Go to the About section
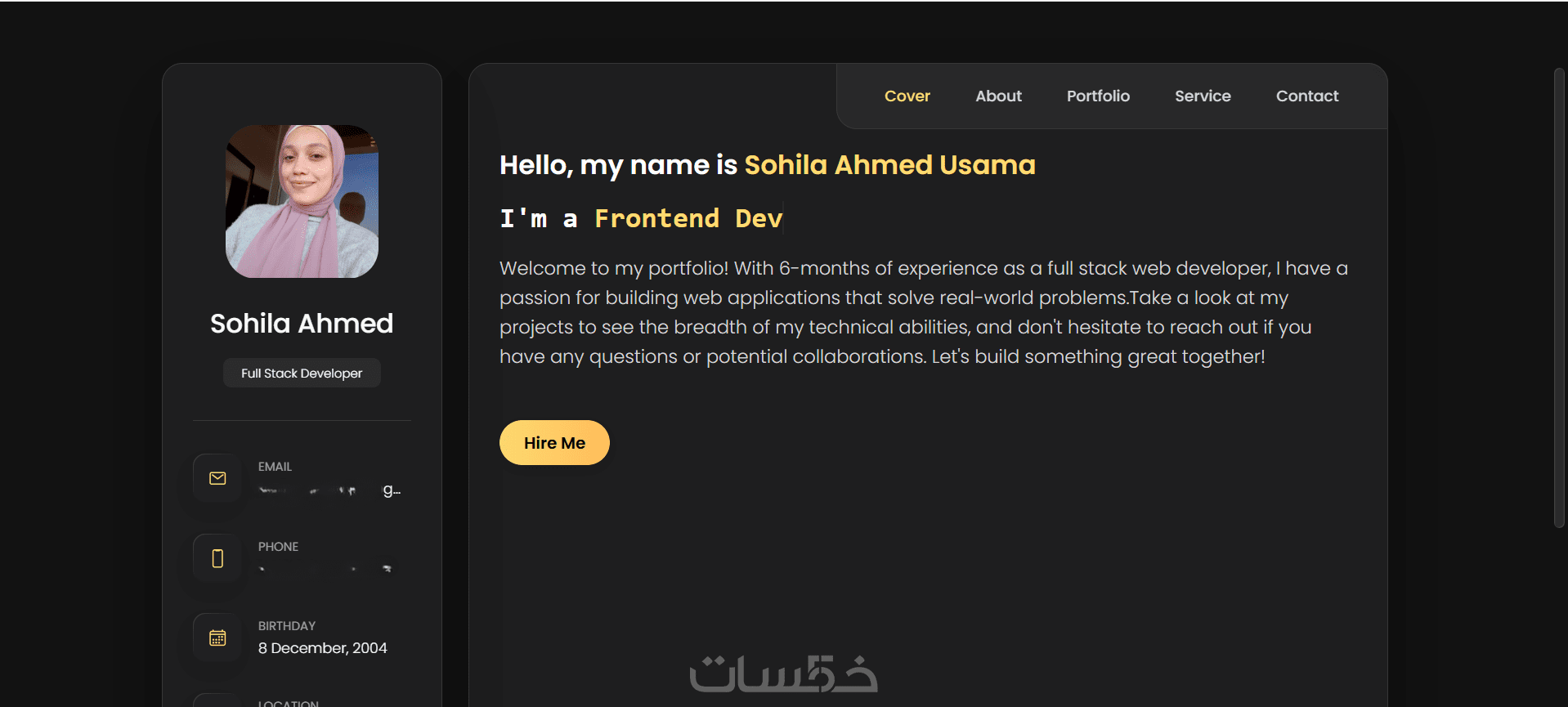Image resolution: width=1568 pixels, height=707 pixels. click(998, 96)
